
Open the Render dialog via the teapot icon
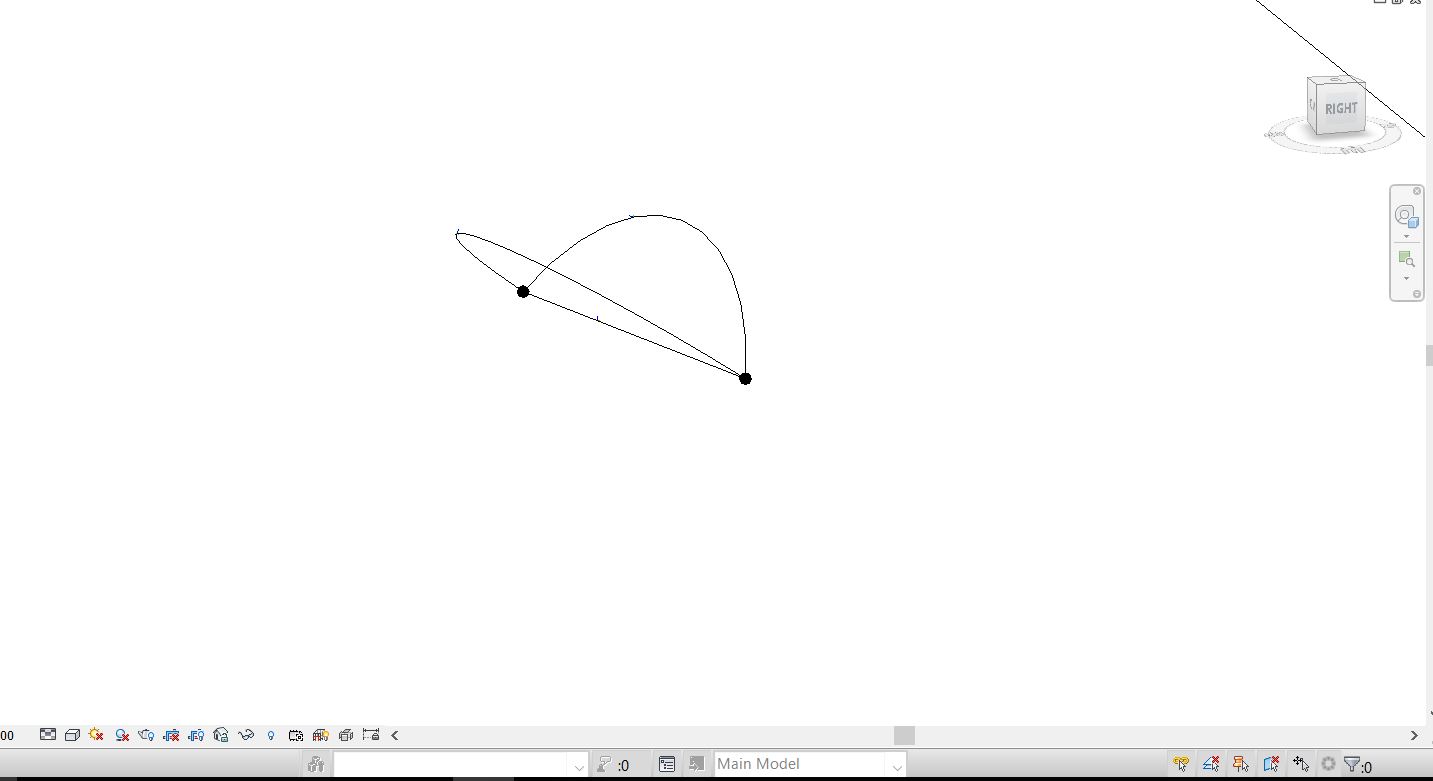[146, 735]
